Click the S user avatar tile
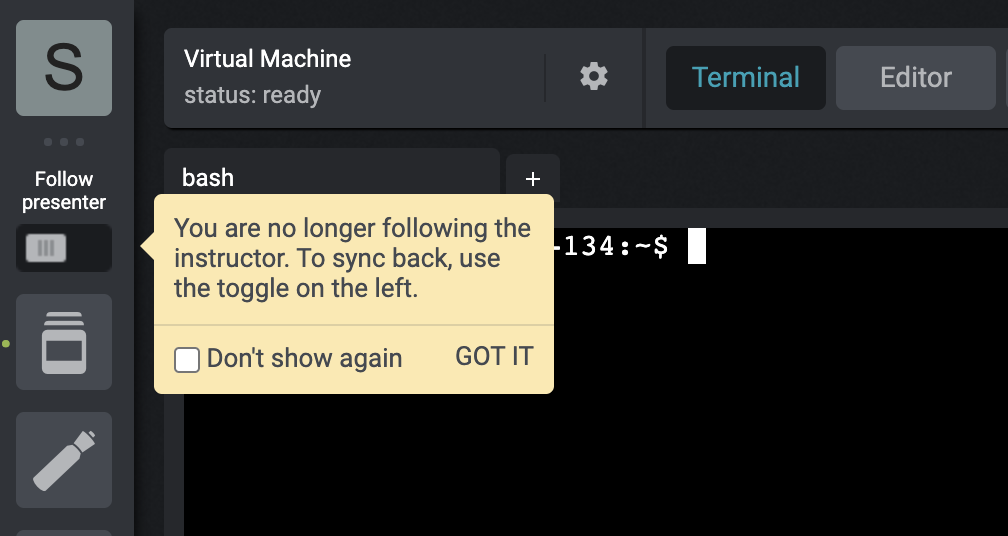This screenshot has height=536, width=1008. (64, 68)
